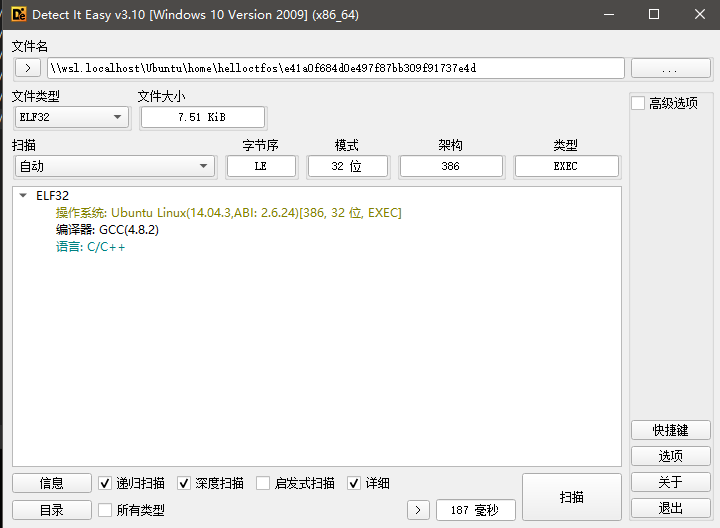
Task: Select the ELF32 root tree item
Action: click(52, 196)
